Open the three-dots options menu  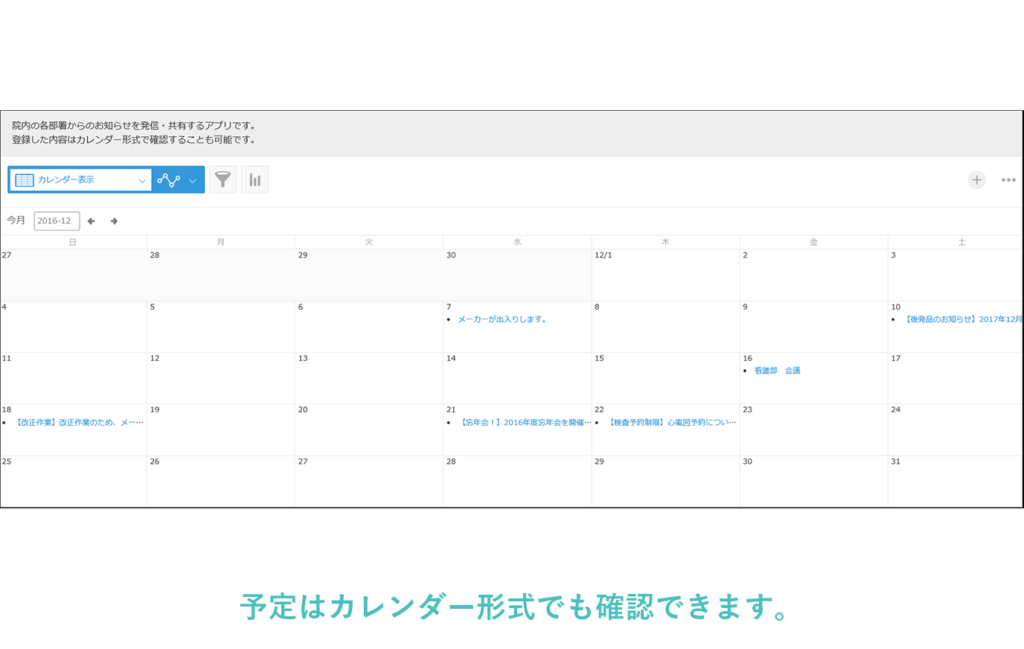pos(1008,180)
